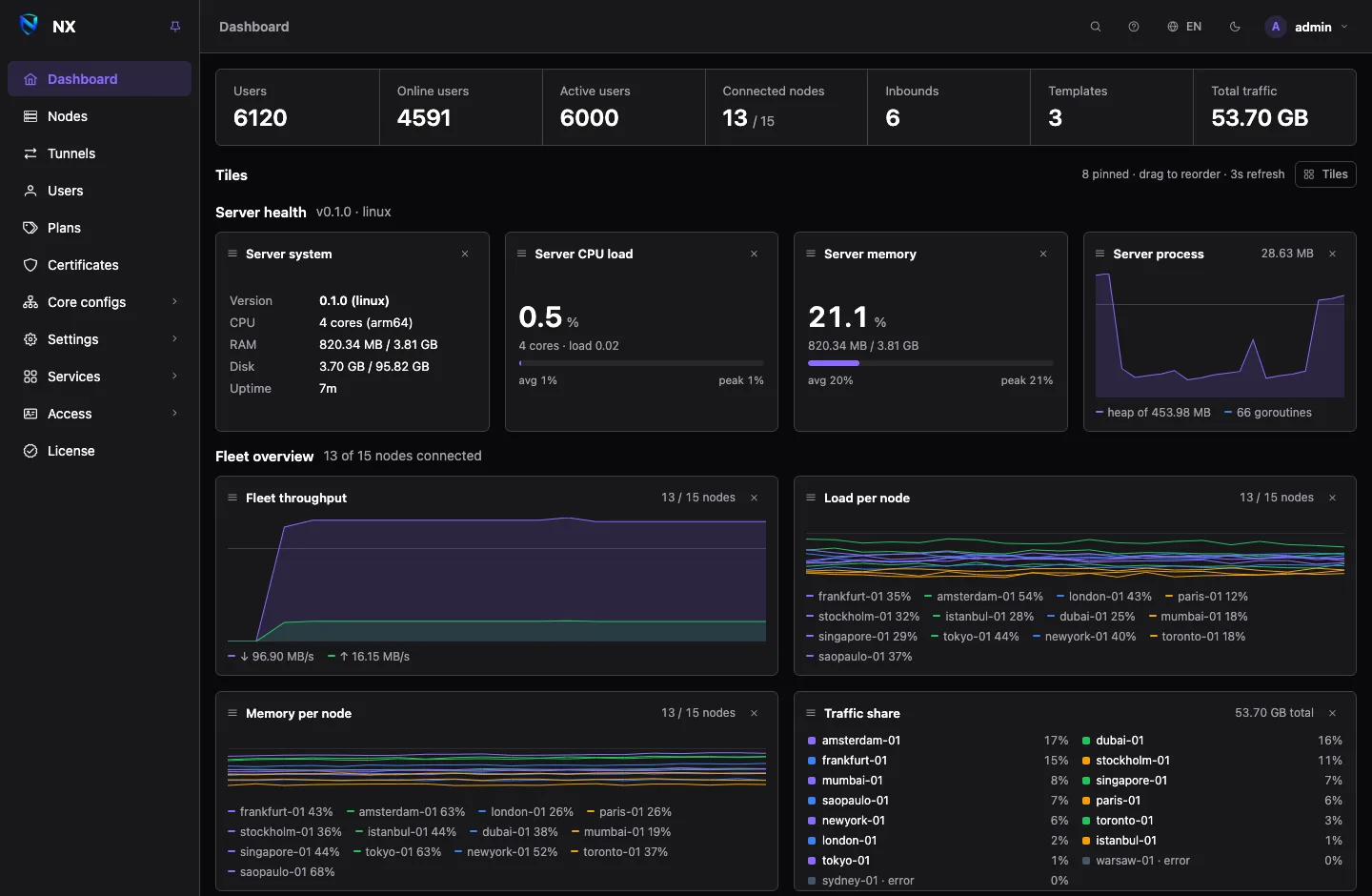1372x896 pixels.
Task: Remove the Server CPU load tile
Action: tap(754, 254)
